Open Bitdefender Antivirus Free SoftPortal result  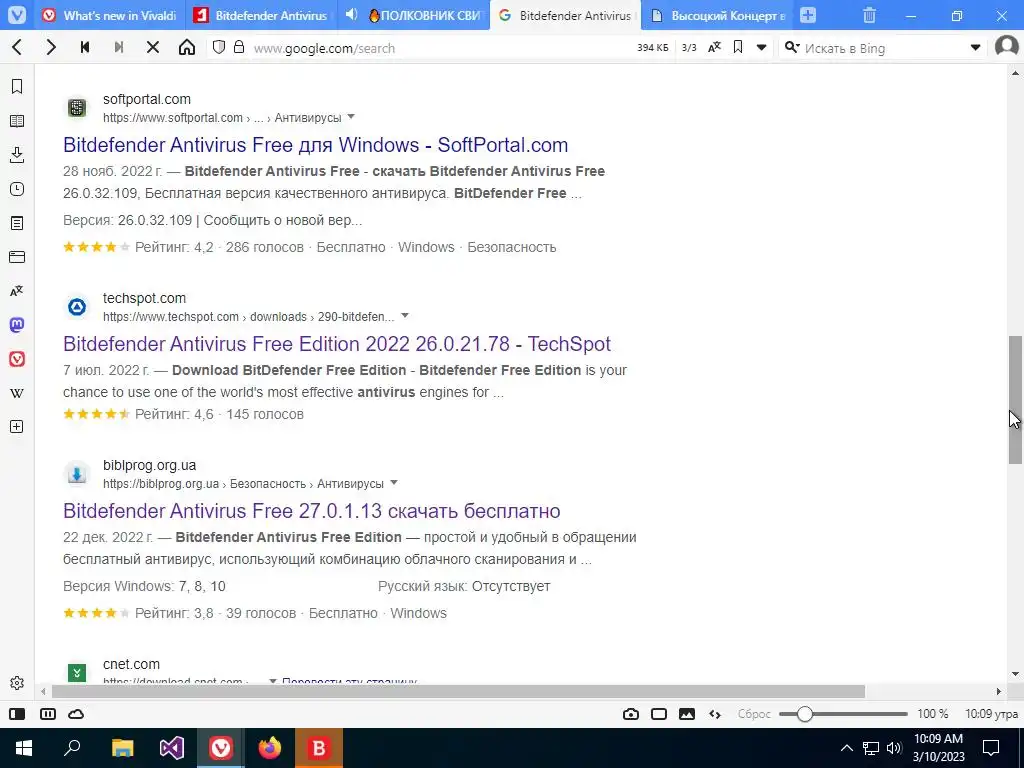[315, 144]
